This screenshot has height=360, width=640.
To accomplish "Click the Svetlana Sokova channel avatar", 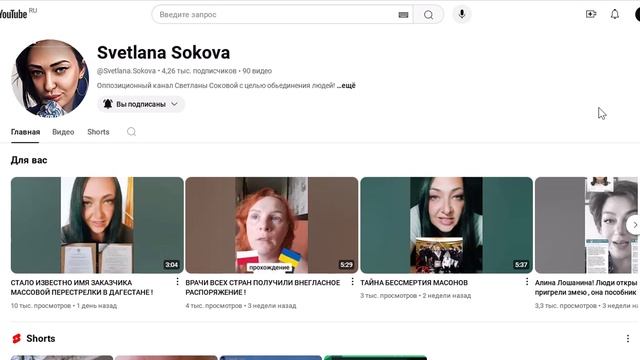I will pyautogui.click(x=50, y=78).
